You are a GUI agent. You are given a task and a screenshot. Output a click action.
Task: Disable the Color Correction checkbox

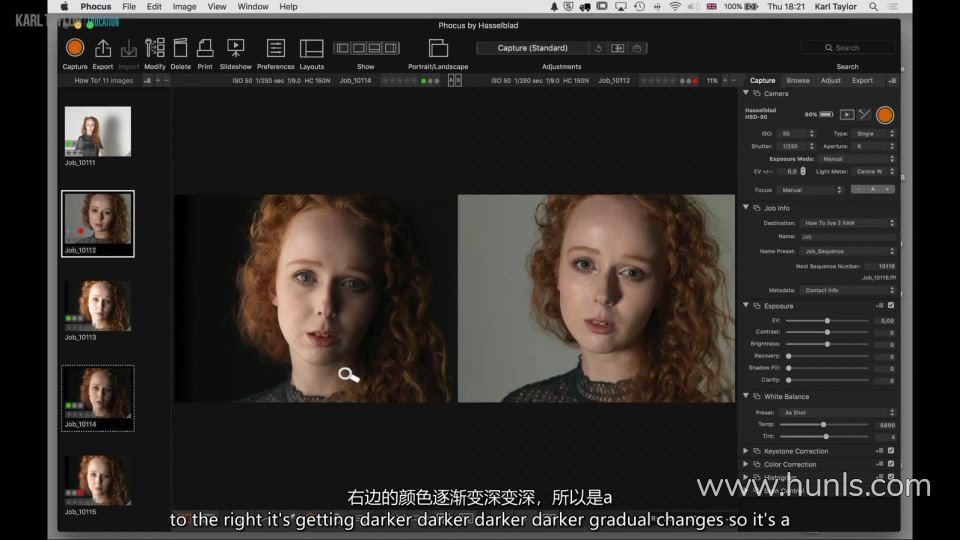[891, 464]
